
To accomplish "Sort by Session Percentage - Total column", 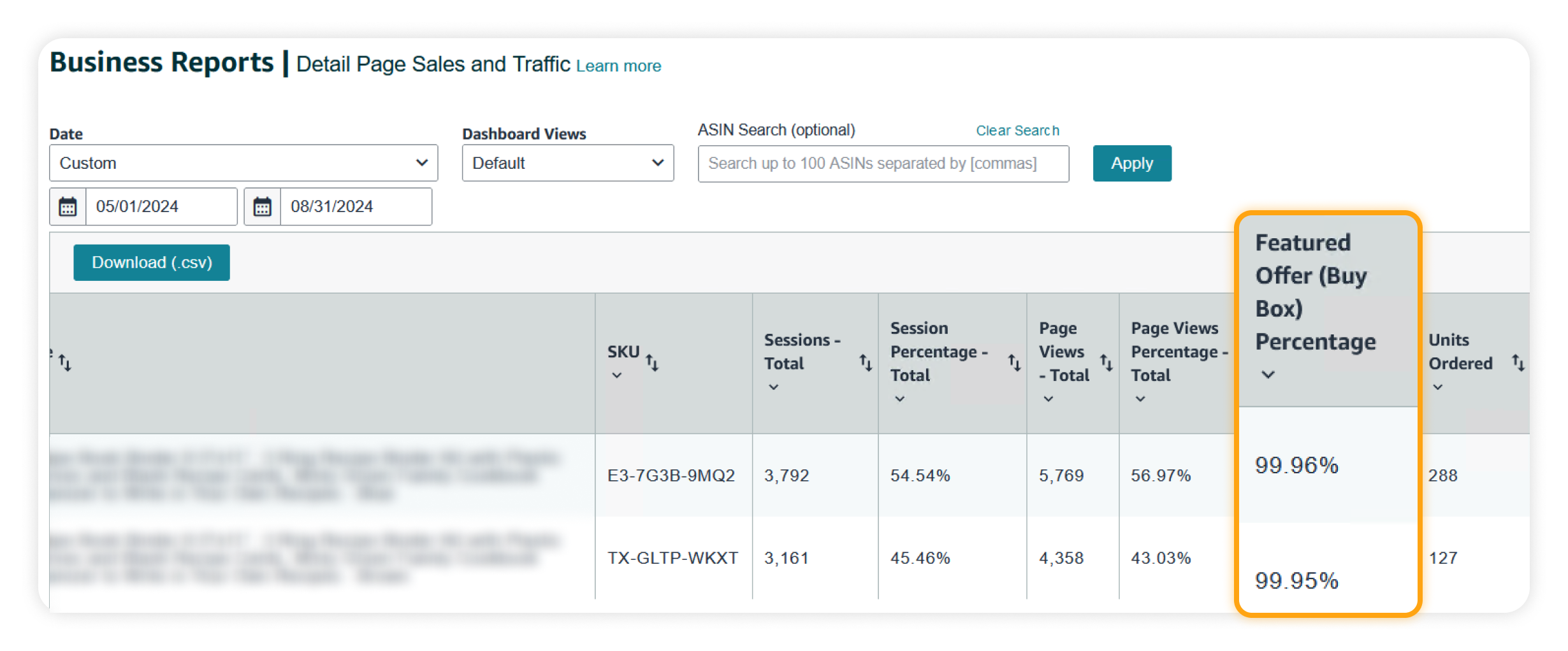I will pos(1013,362).
